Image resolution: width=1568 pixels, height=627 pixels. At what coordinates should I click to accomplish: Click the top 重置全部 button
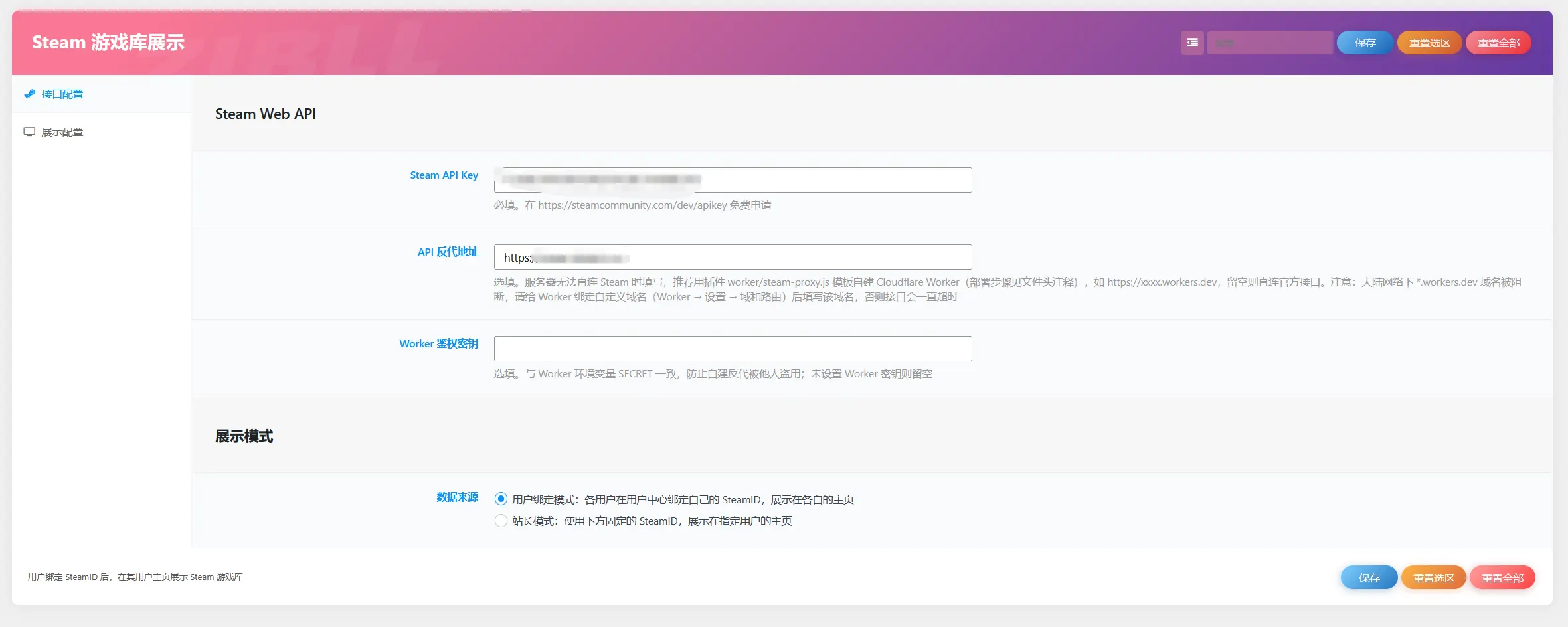[x=1498, y=43]
